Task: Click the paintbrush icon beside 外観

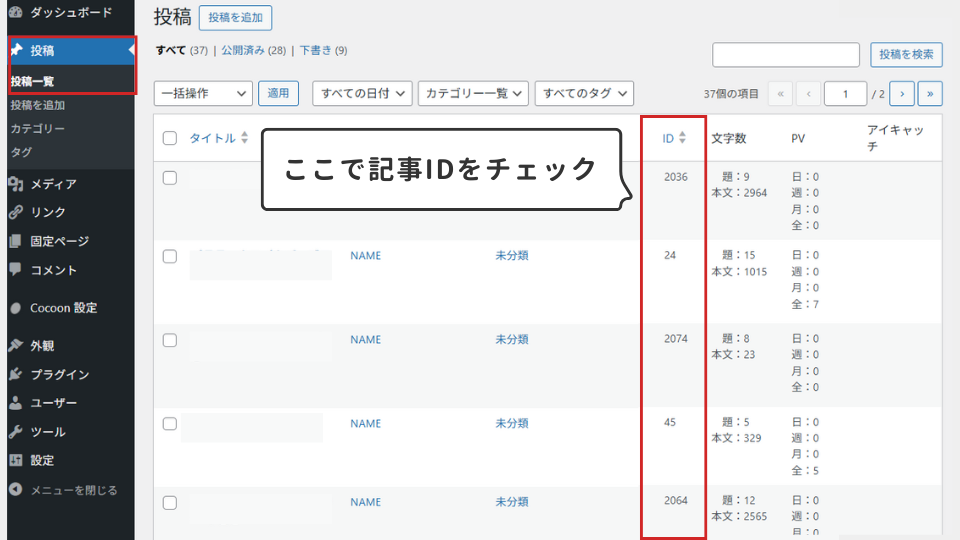Action: click(x=16, y=345)
